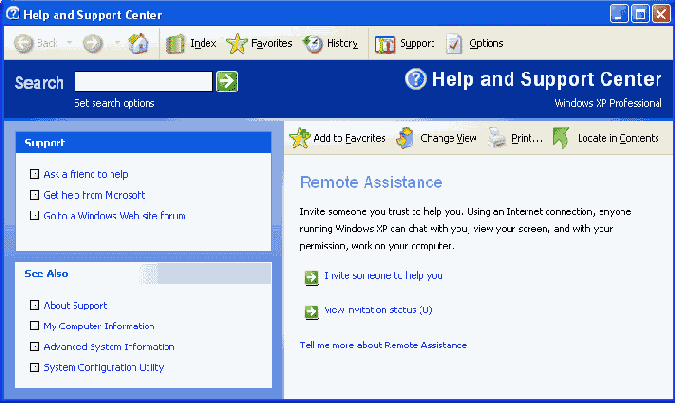This screenshot has width=675, height=403.
Task: Open System Configuration Utility link
Action: coord(104,368)
